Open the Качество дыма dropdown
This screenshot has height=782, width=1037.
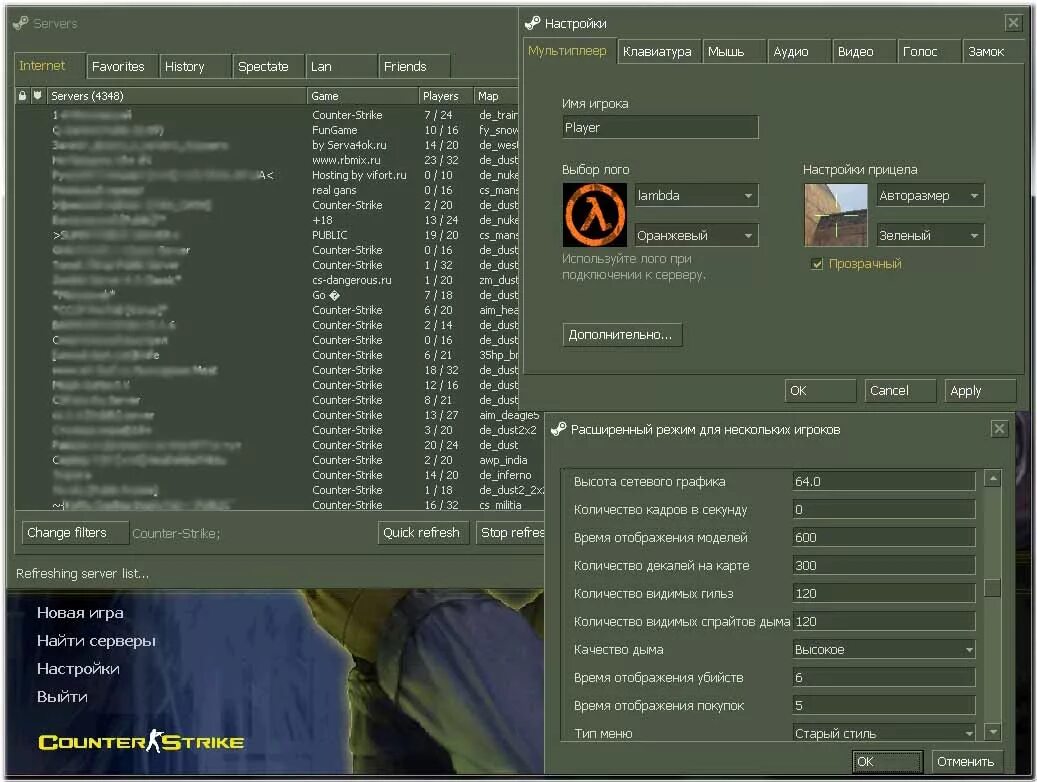884,650
